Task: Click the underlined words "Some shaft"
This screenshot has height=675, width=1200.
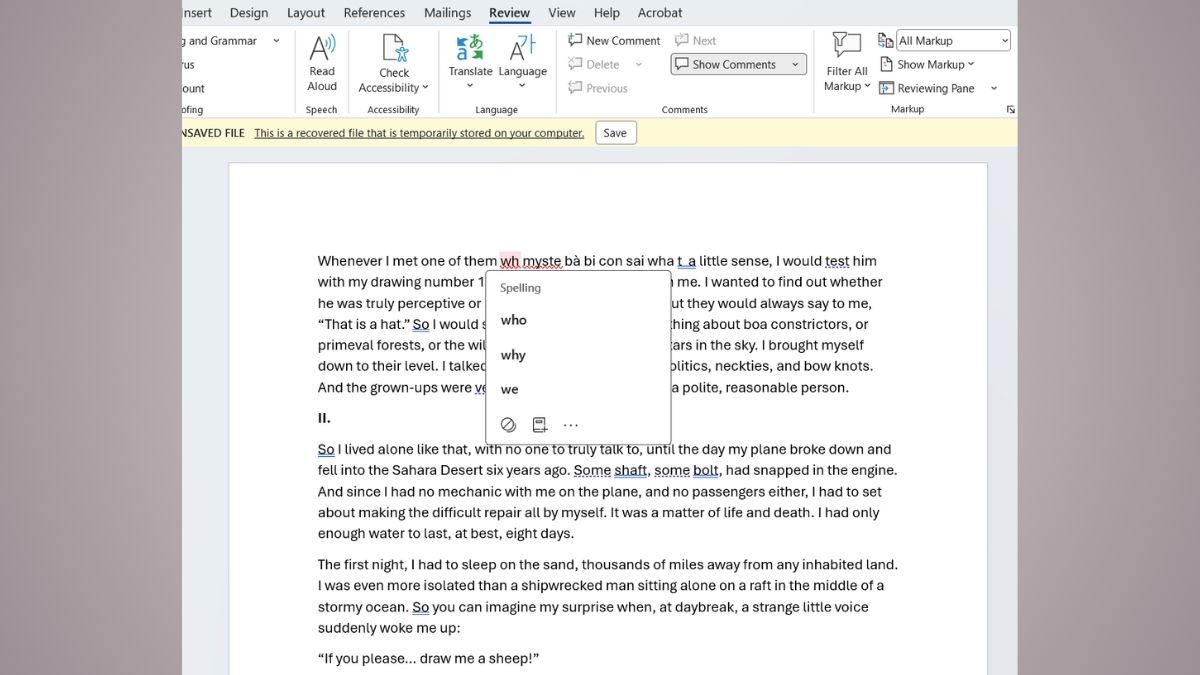Action: (x=611, y=470)
